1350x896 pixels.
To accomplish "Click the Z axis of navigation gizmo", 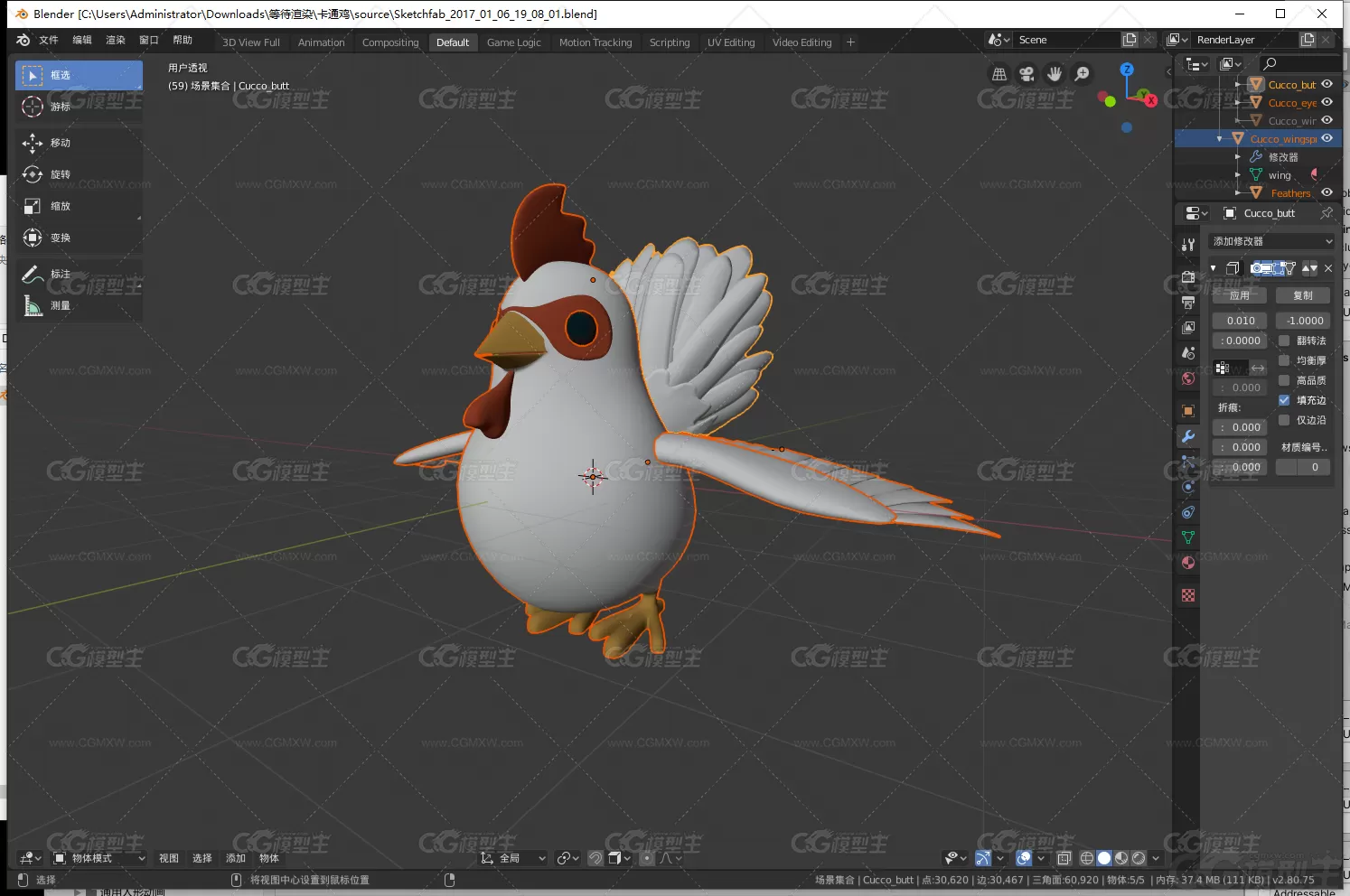I will pos(1126,70).
